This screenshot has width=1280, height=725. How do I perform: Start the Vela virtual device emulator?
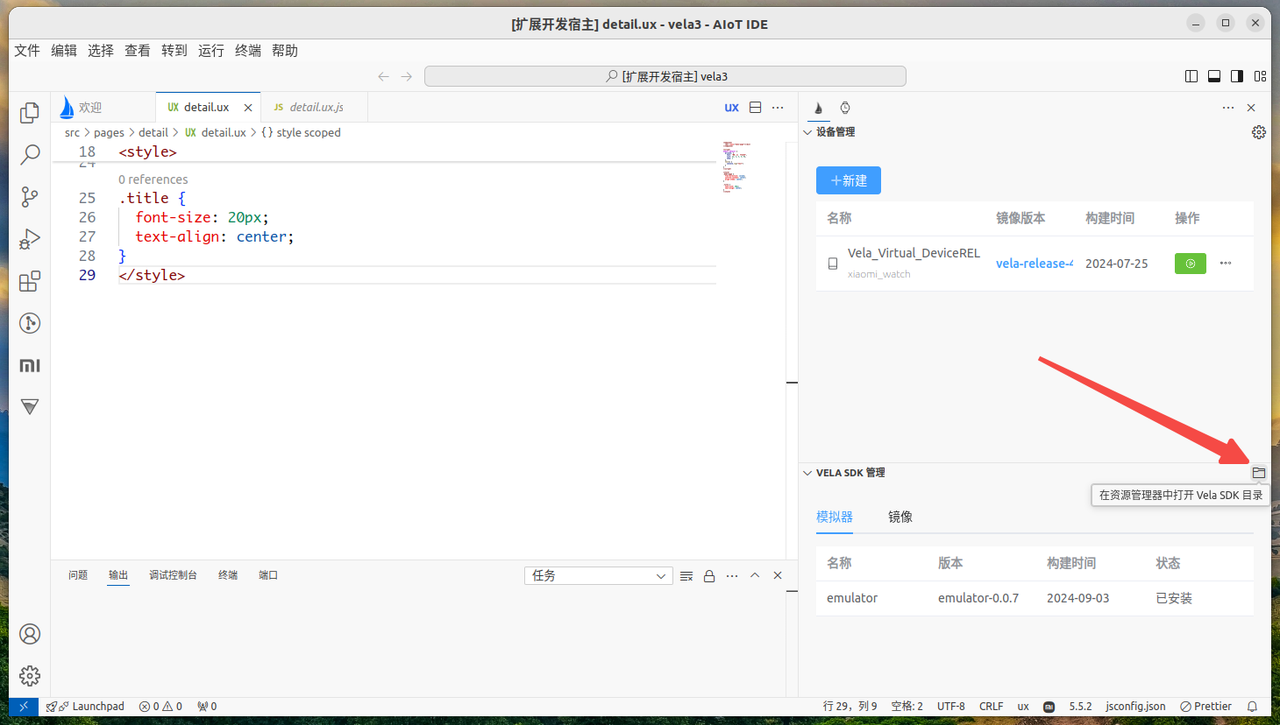pos(1189,264)
